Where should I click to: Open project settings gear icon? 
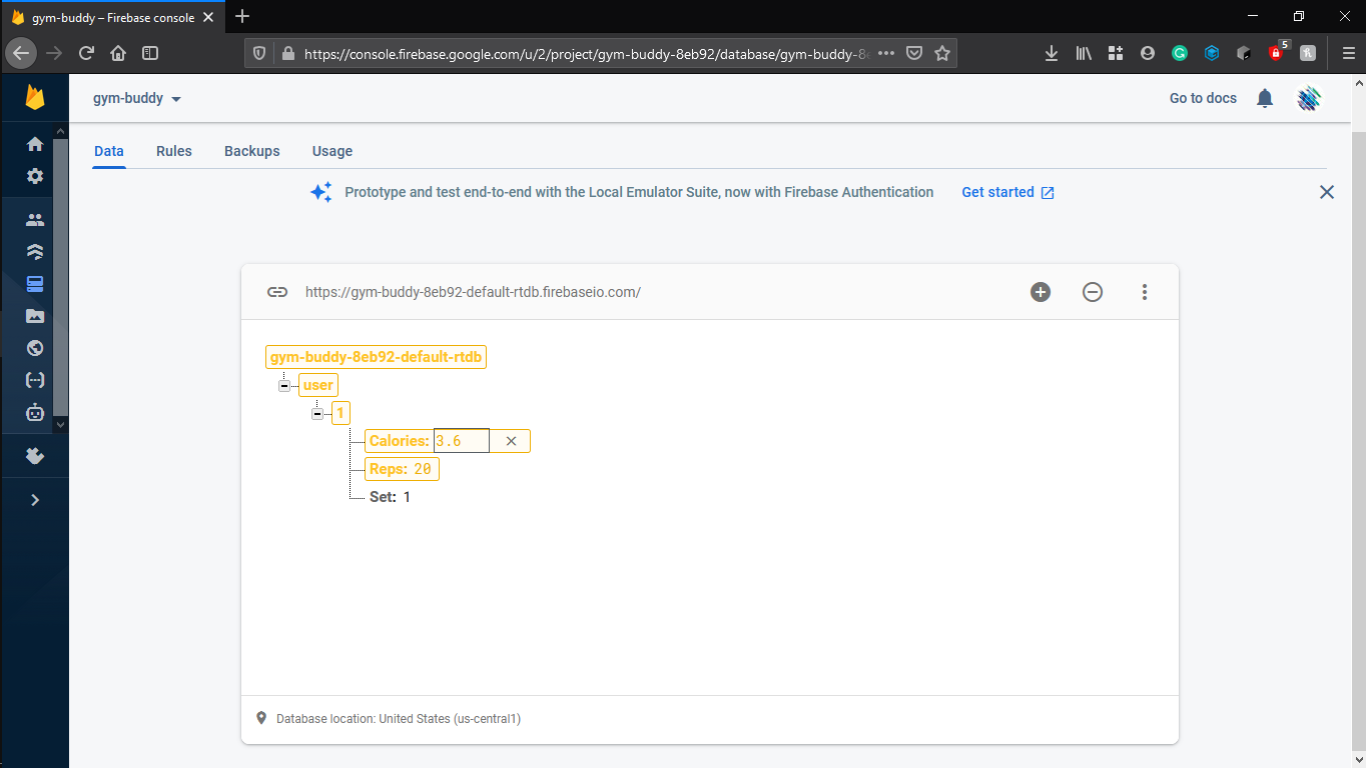(35, 176)
